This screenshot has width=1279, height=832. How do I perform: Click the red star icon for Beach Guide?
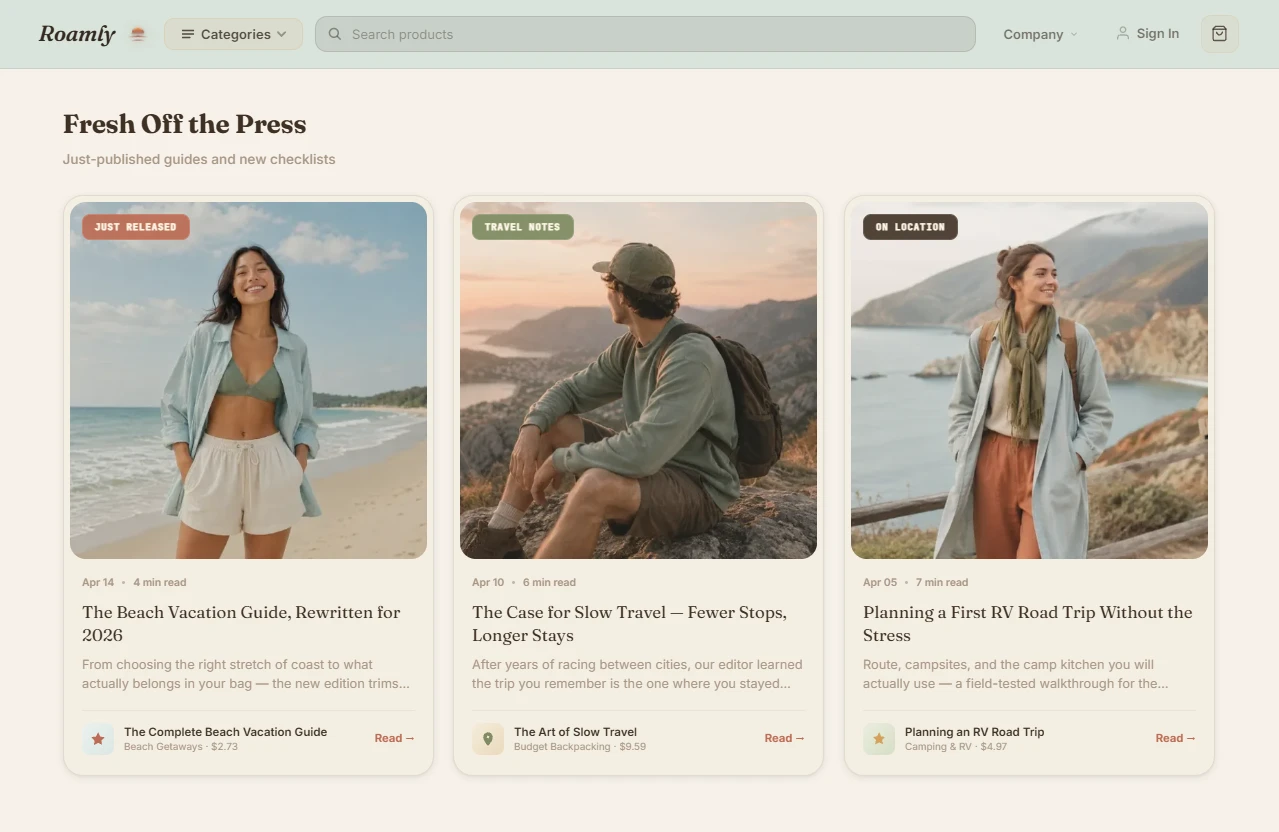98,739
